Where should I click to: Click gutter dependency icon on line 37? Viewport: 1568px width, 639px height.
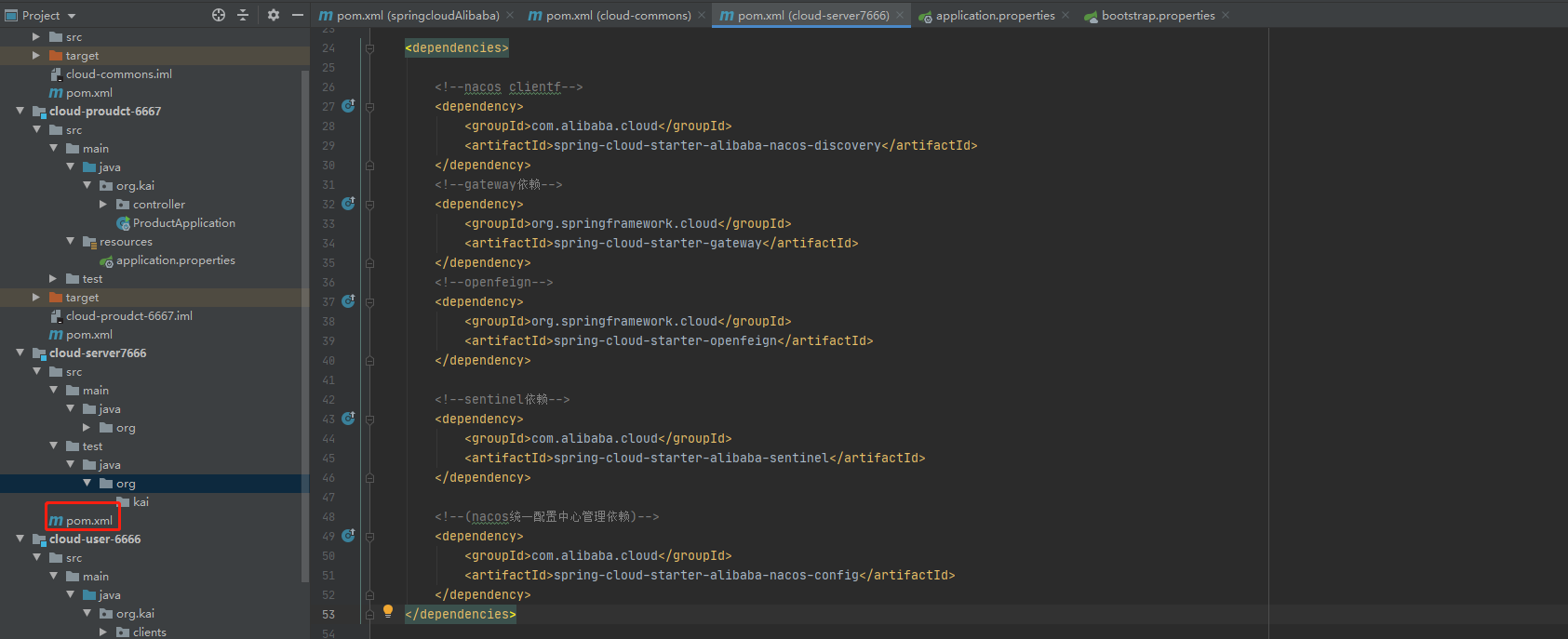pyautogui.click(x=348, y=301)
